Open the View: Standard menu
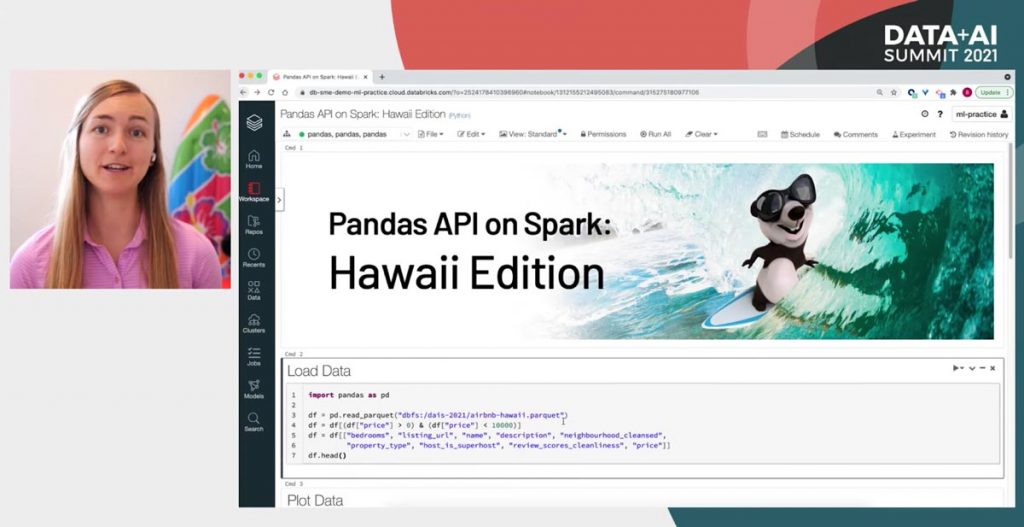1024x527 pixels. point(533,134)
